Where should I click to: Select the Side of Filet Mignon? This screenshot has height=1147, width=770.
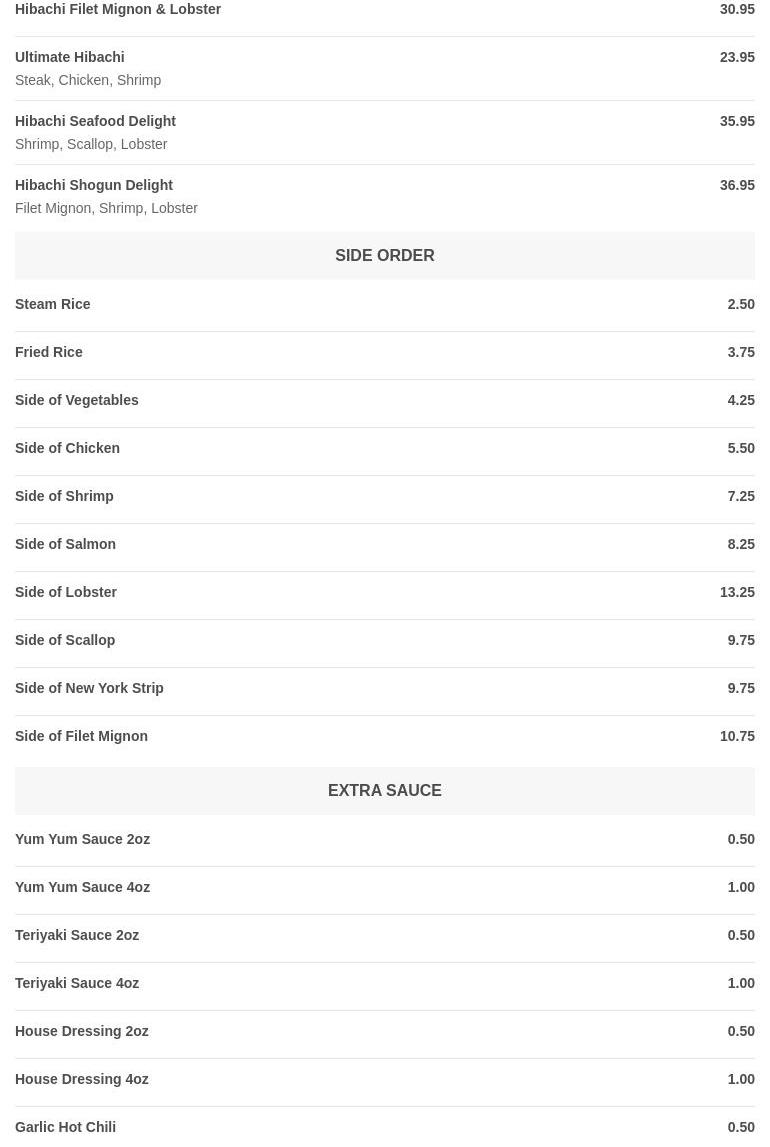[81, 737]
